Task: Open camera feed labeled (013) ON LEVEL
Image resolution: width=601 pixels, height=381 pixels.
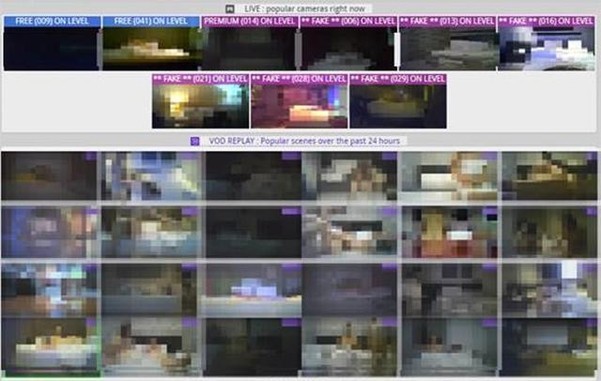Action: (x=448, y=43)
